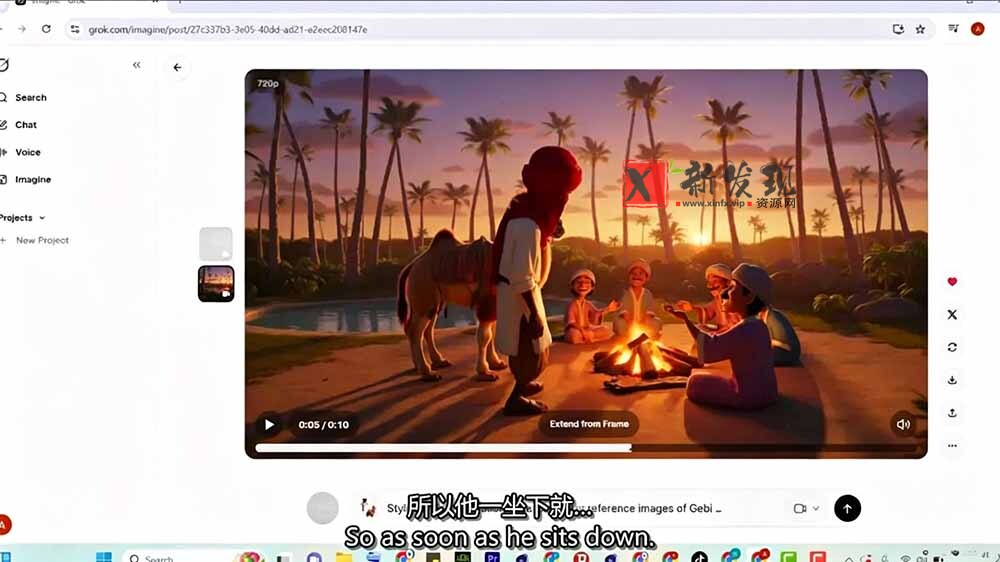The width and height of the screenshot is (1000, 562).
Task: Seek on the video progress bar
Action: [585, 448]
